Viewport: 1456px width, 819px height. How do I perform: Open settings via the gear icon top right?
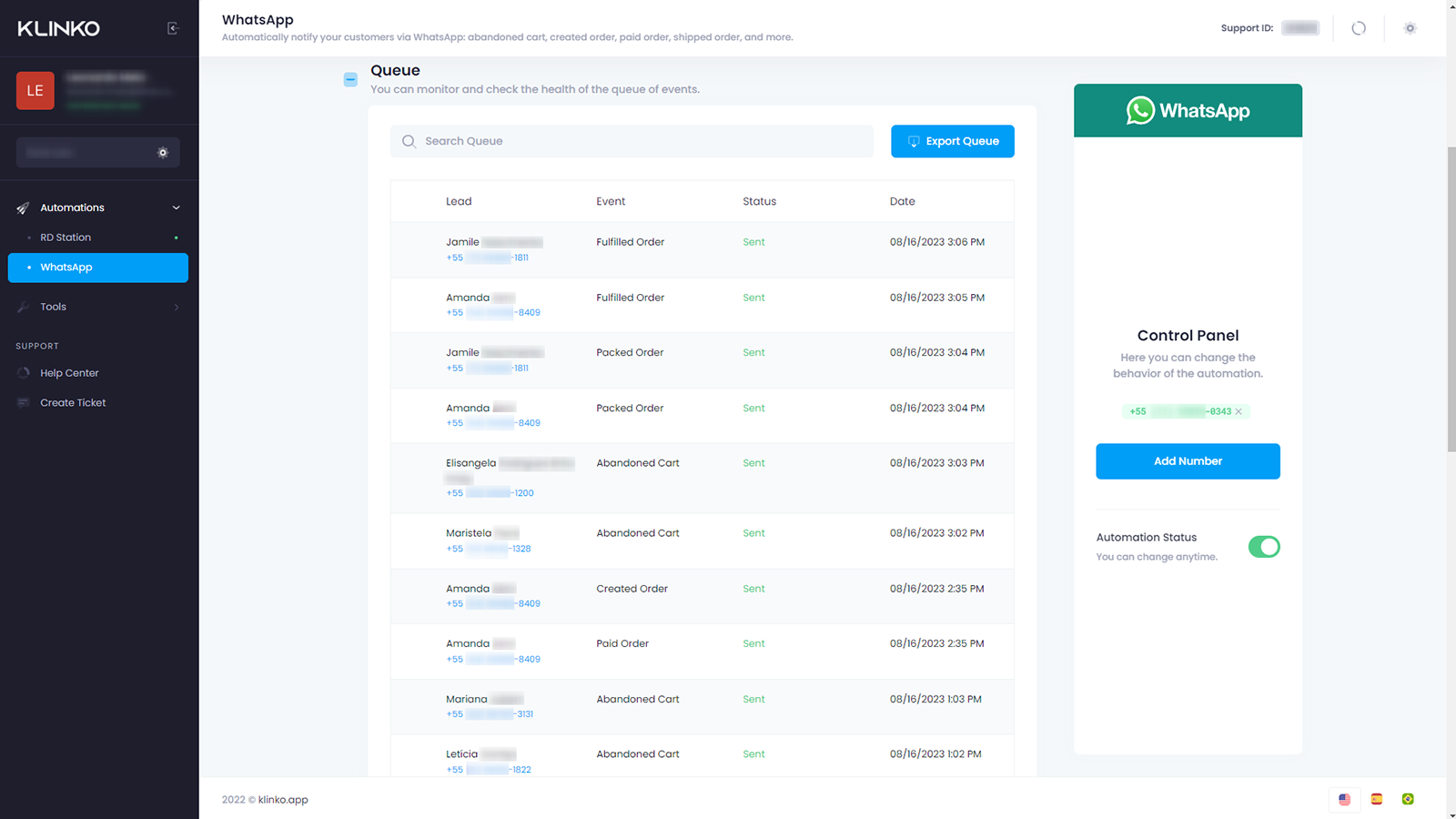point(1410,28)
